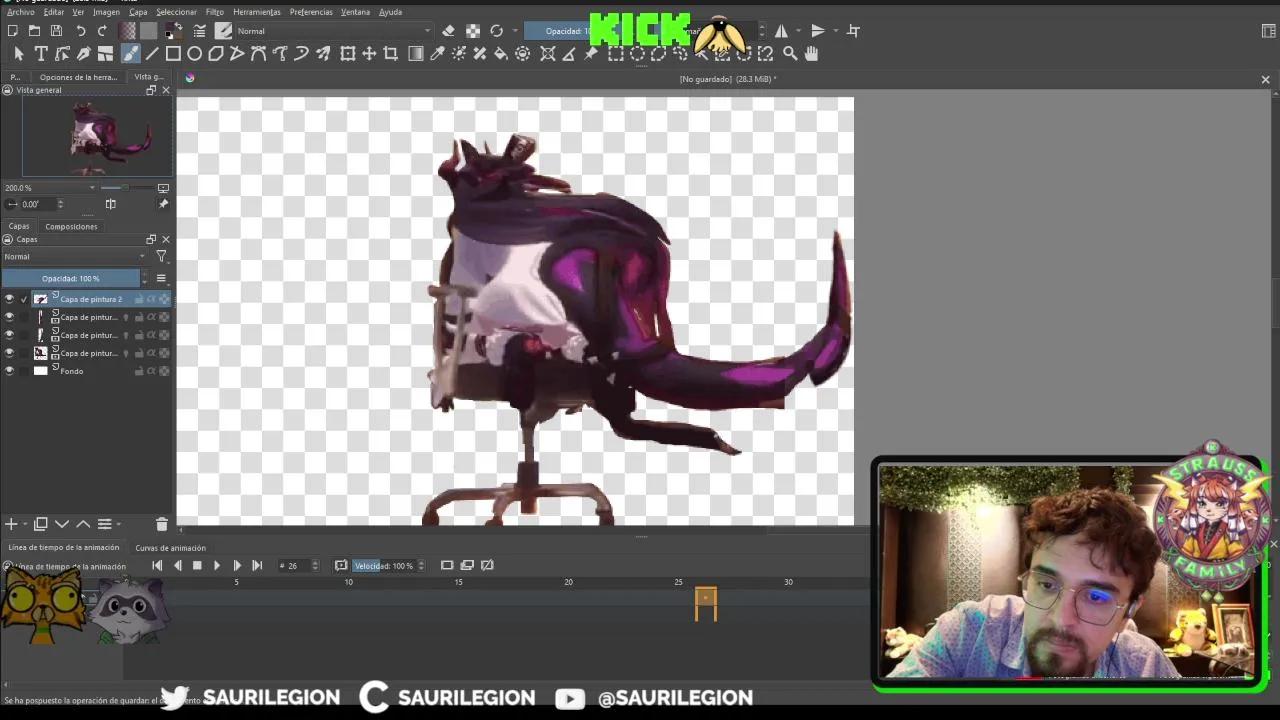Select the Crop tool
This screenshot has height=720, width=1280.
[x=391, y=54]
